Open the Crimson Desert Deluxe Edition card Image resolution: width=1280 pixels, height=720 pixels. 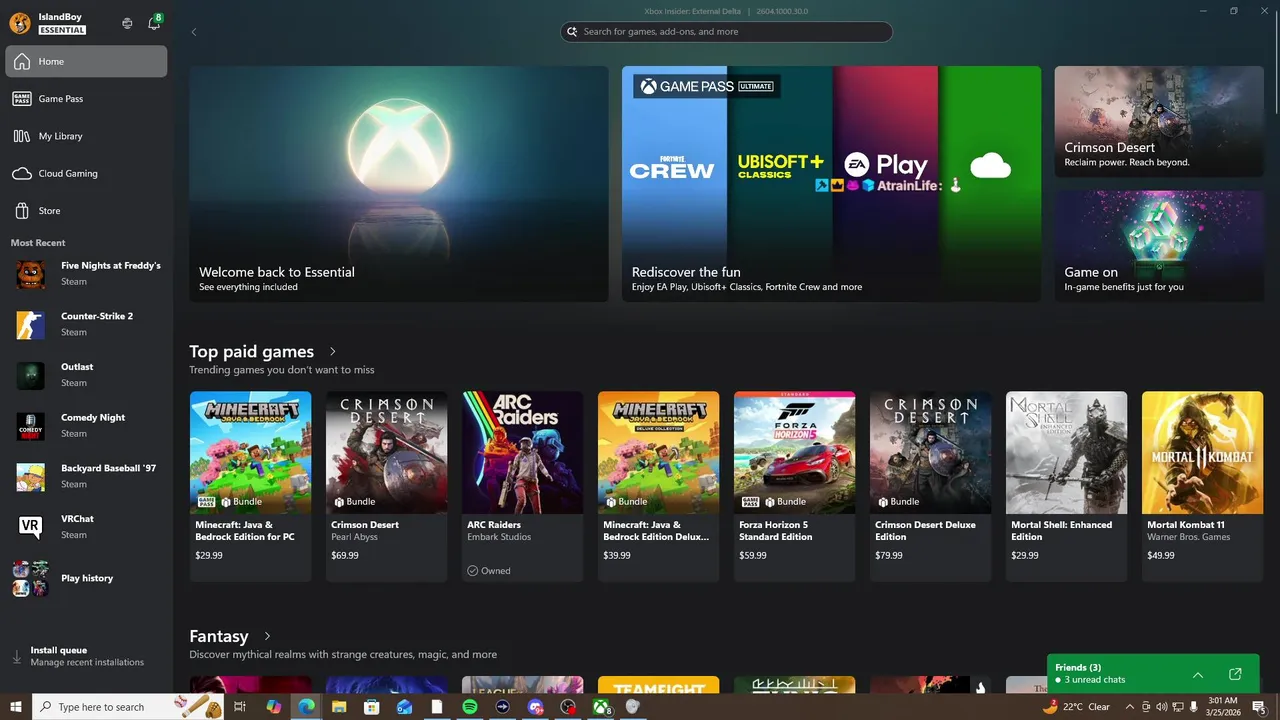click(930, 486)
